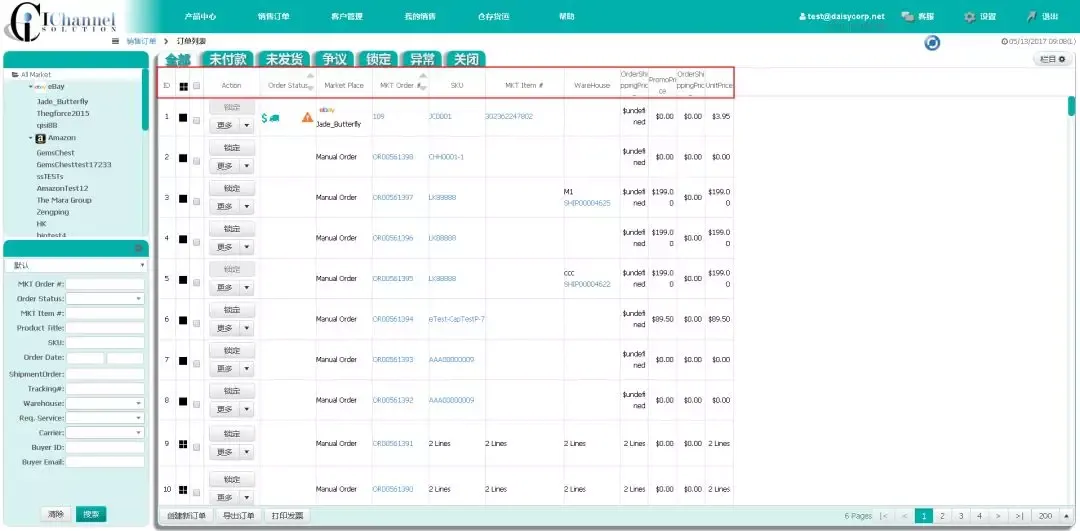
Task: Collapse the Amazon tree node
Action: pos(30,138)
